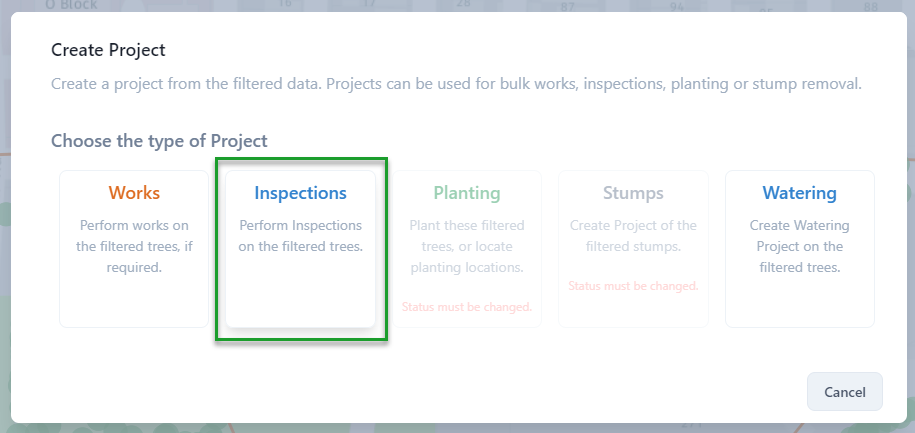
Task: Click the 'Create Project' dialog heading
Action: (x=108, y=50)
